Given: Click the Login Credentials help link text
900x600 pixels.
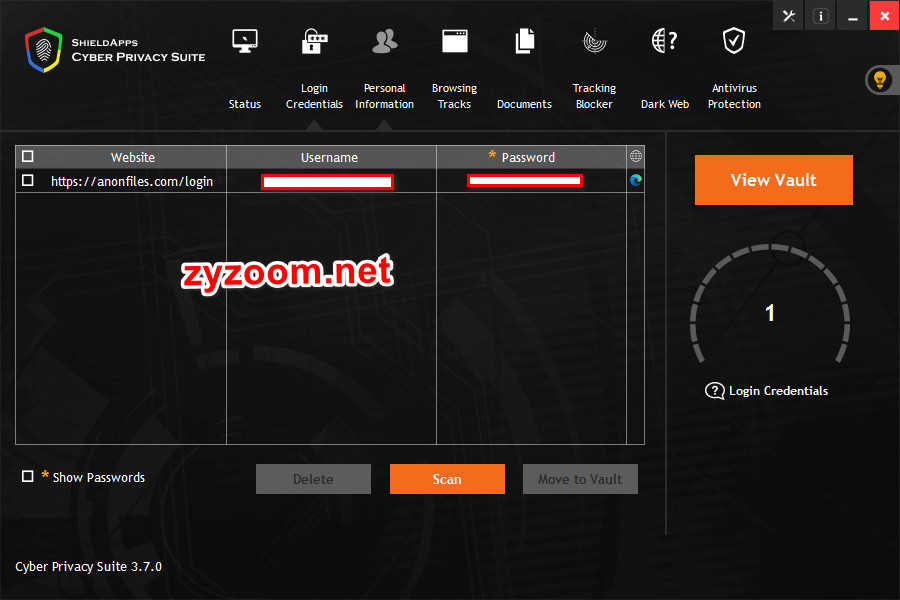Looking at the screenshot, I should point(778,391).
